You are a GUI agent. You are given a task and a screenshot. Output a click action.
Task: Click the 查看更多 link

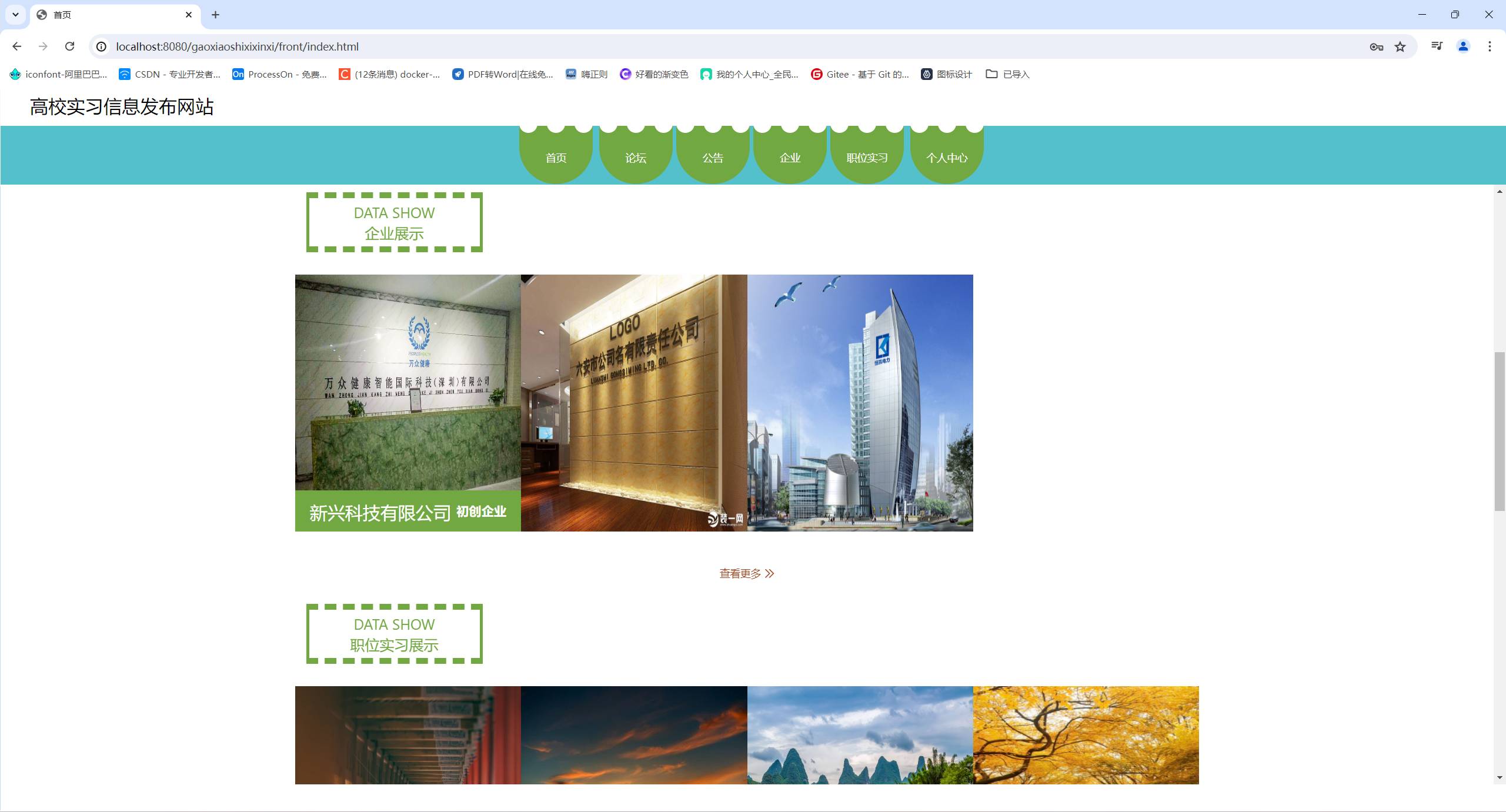(x=746, y=573)
